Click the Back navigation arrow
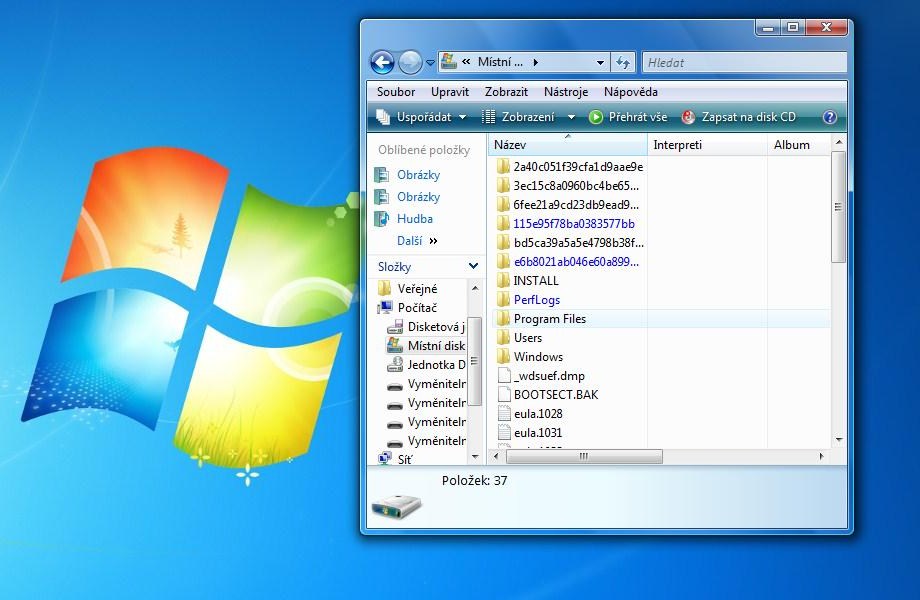 click(382, 62)
